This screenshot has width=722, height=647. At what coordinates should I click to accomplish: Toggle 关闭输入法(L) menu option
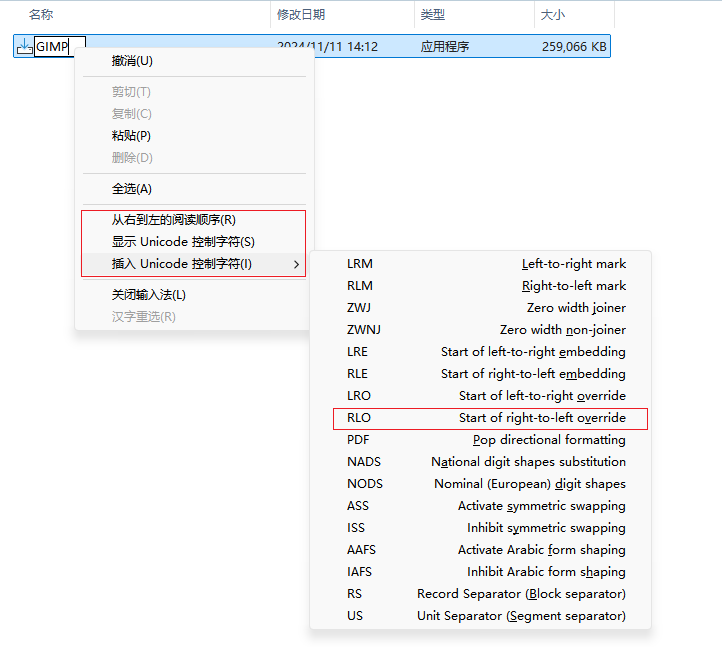coord(148,295)
